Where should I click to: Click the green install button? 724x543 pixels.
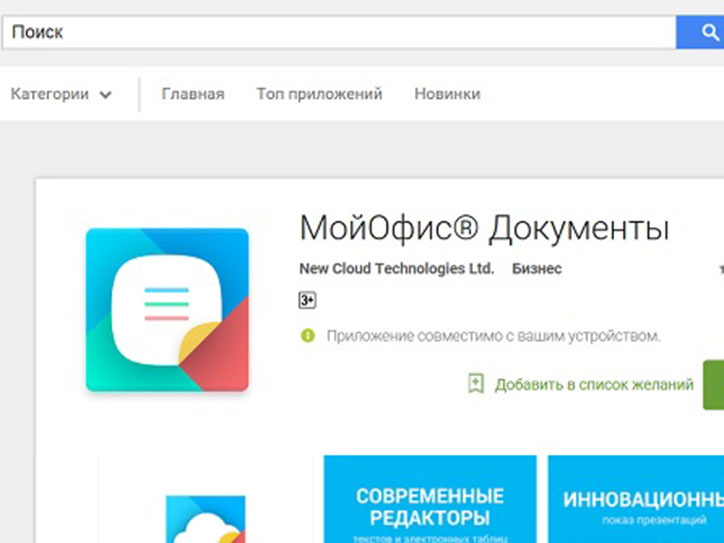click(713, 385)
